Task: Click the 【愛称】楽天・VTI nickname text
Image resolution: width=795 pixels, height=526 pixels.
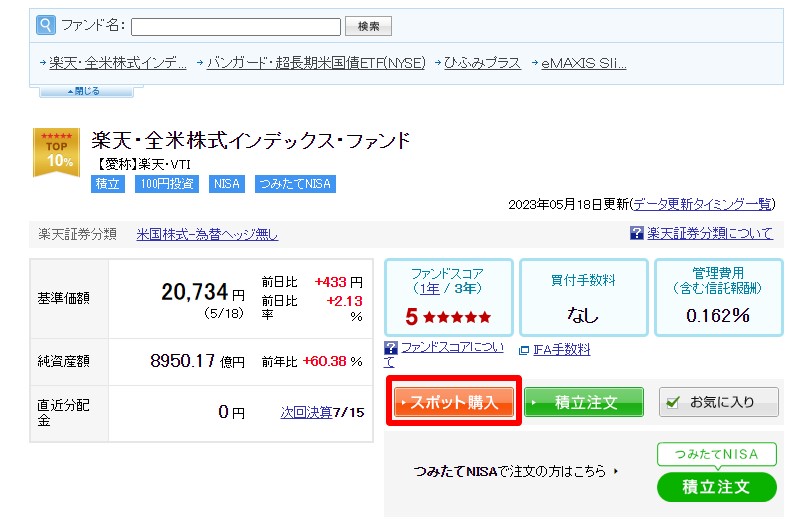Action: point(143,164)
